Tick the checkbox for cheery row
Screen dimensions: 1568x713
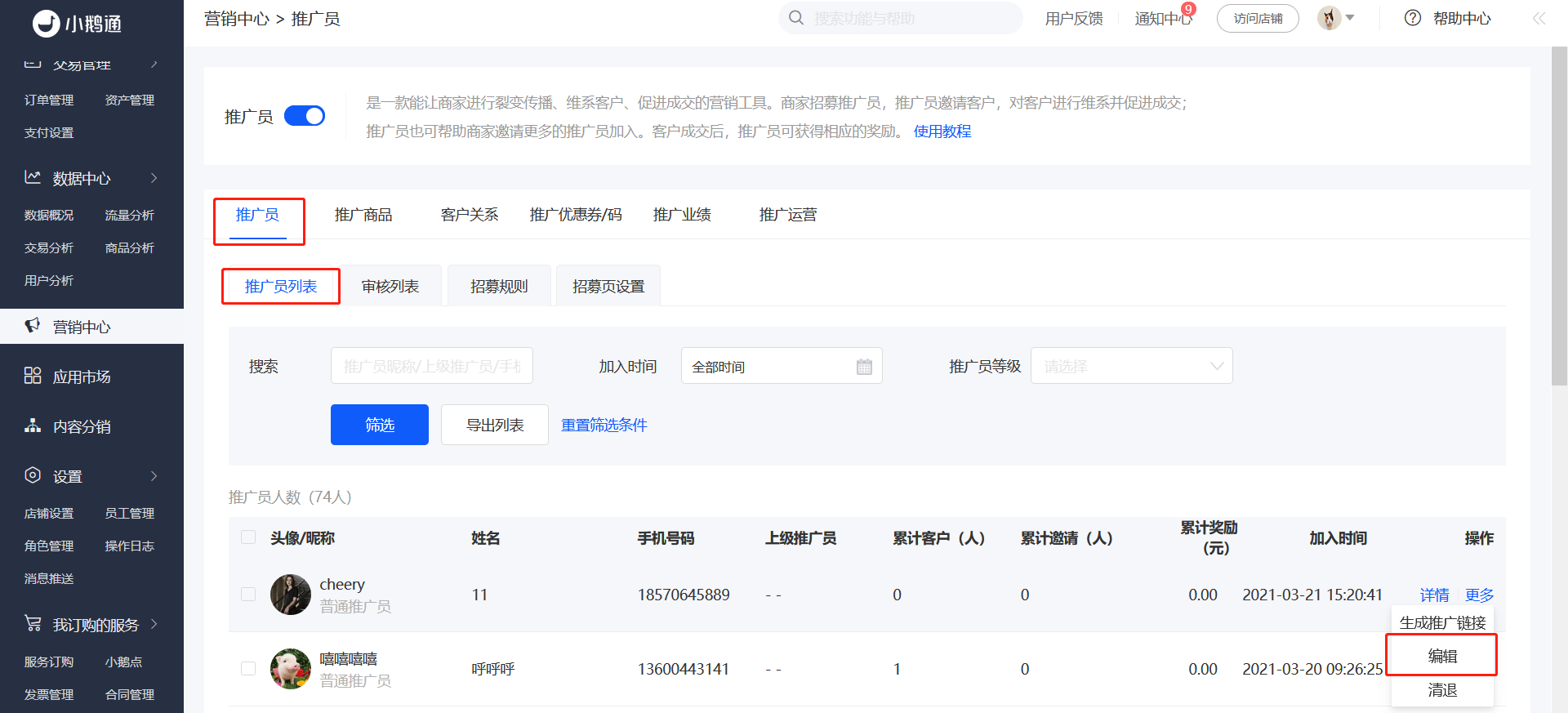tap(248, 595)
